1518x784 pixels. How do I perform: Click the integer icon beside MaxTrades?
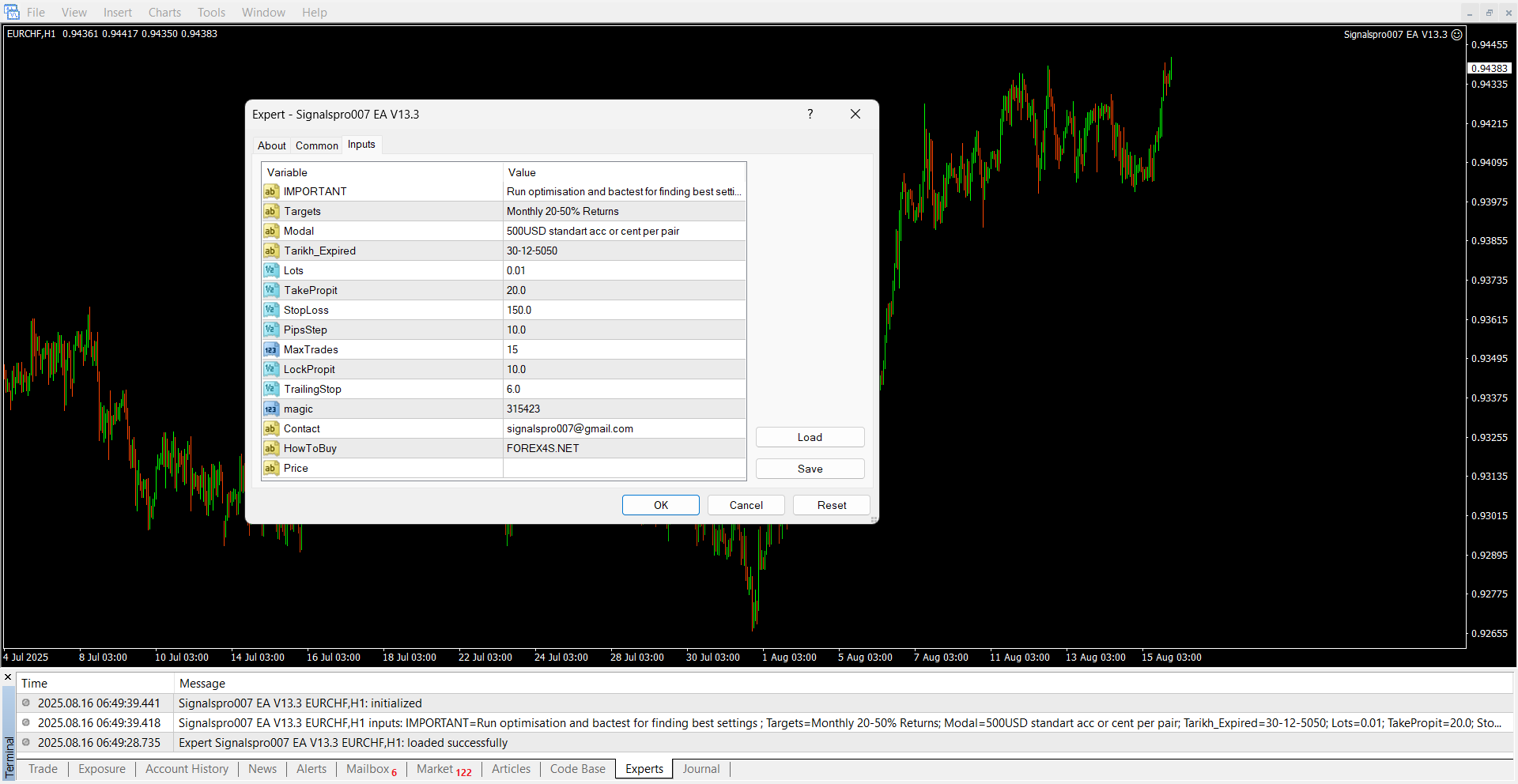pyautogui.click(x=271, y=349)
